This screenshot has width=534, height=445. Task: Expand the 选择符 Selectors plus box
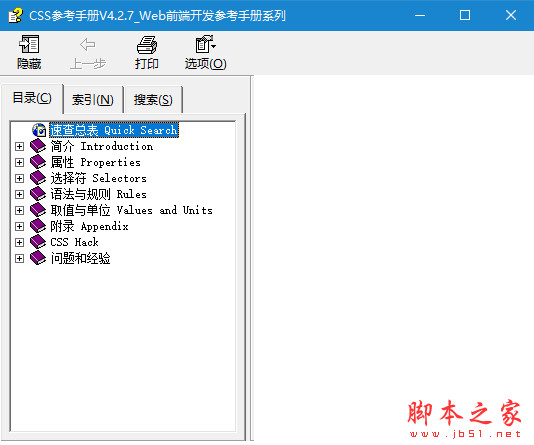coord(19,178)
